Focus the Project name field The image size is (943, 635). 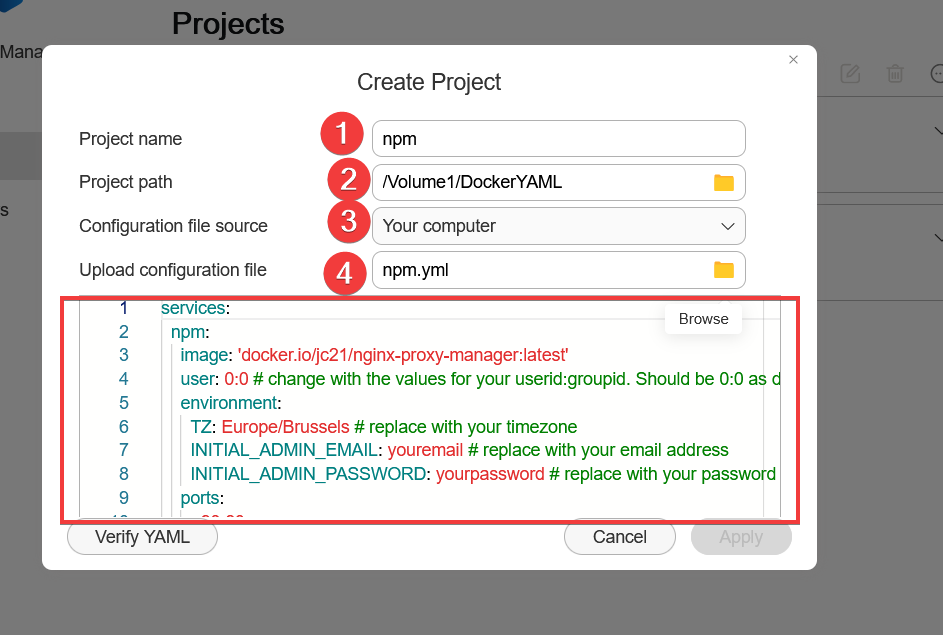point(558,139)
